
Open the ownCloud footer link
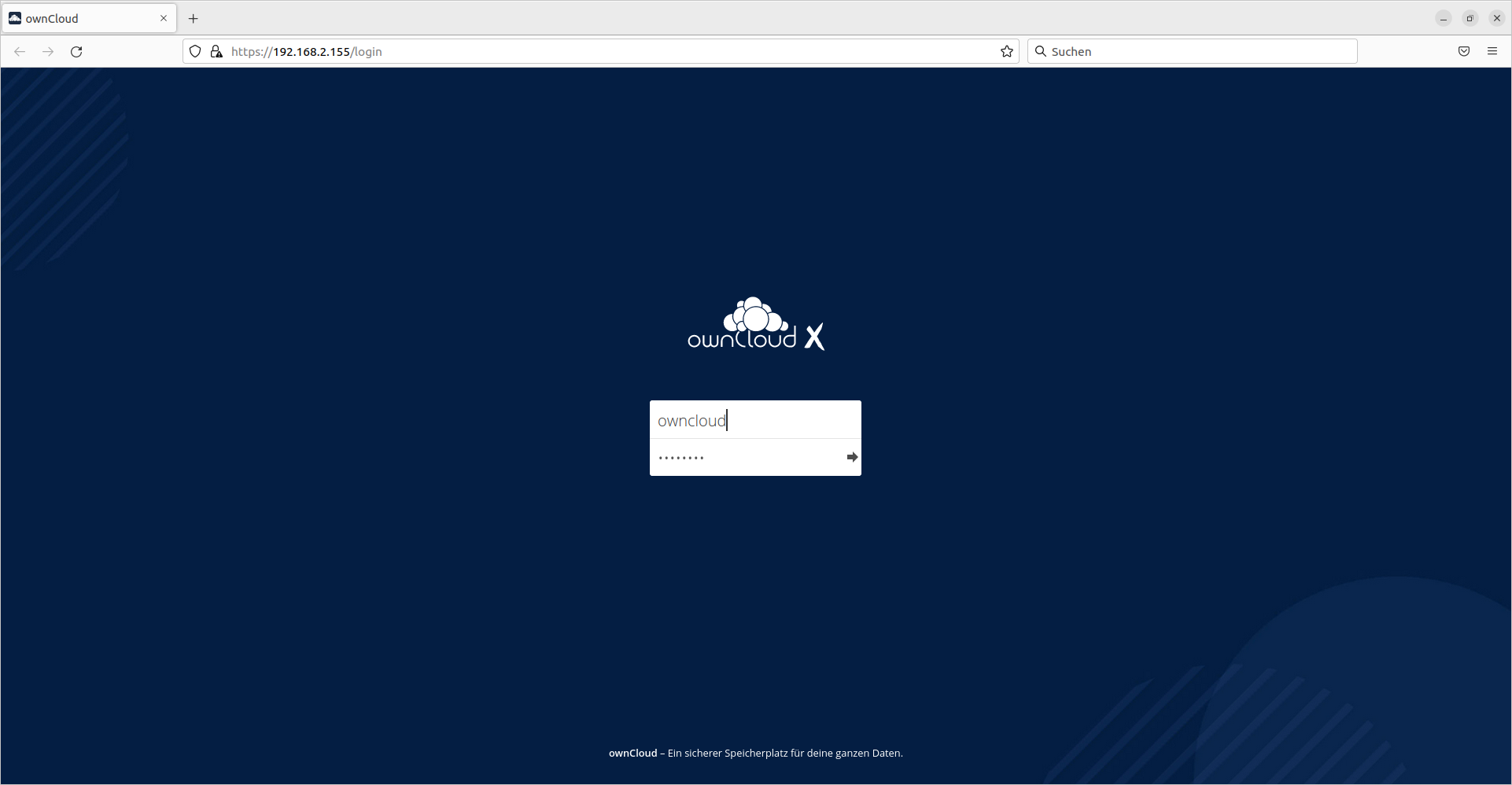(x=632, y=753)
